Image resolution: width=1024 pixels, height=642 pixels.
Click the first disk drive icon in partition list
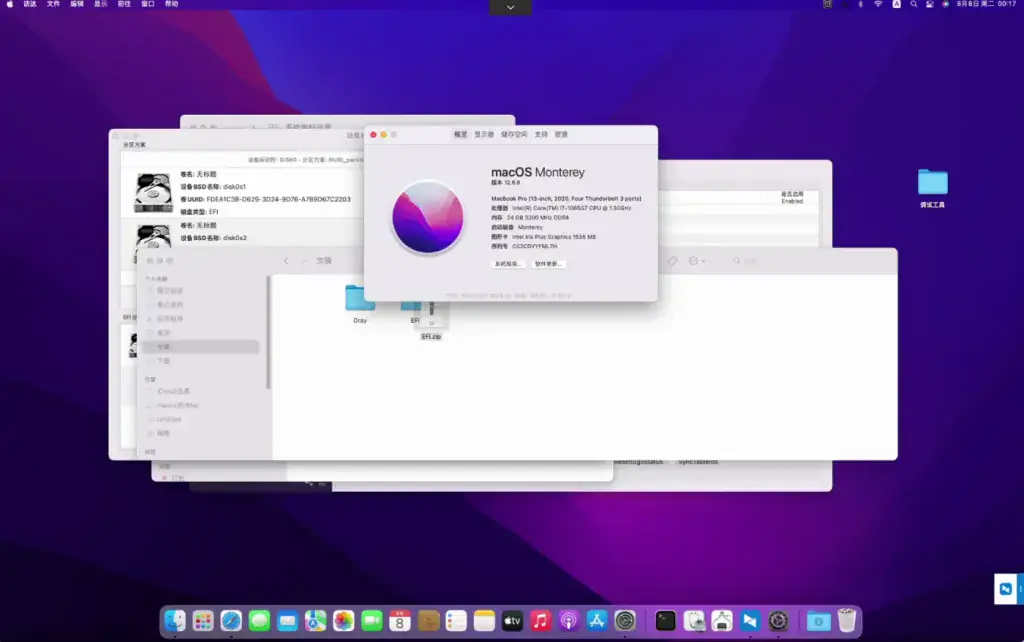click(x=153, y=193)
